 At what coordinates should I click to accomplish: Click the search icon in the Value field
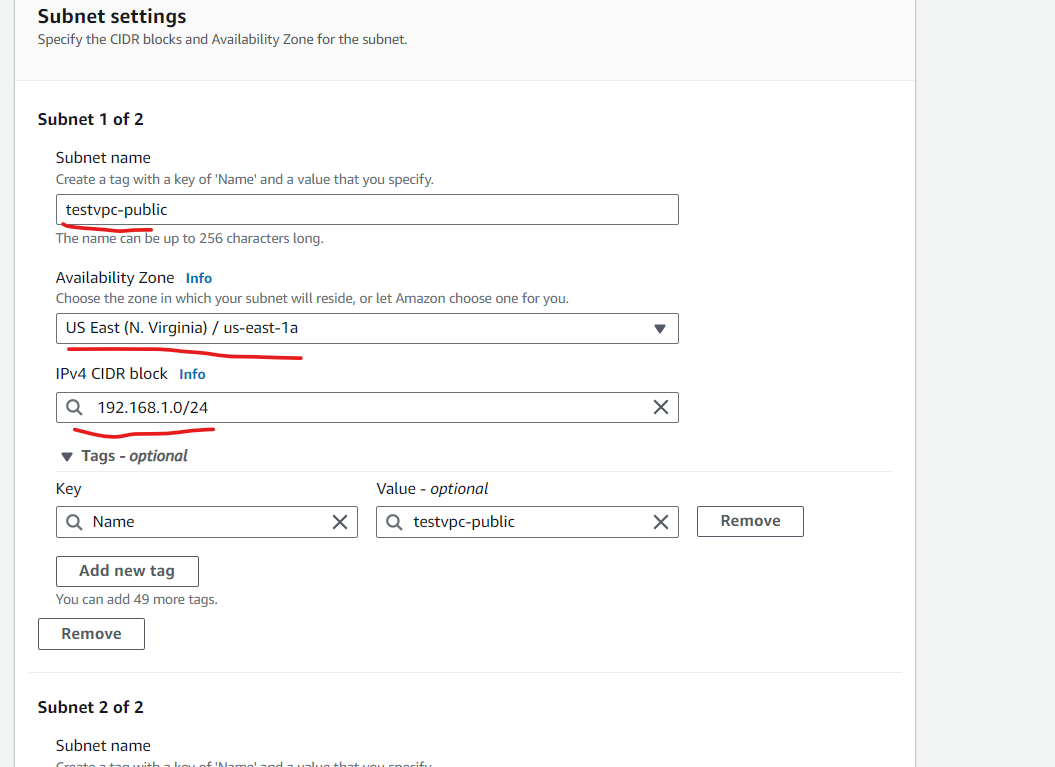pyautogui.click(x=394, y=522)
